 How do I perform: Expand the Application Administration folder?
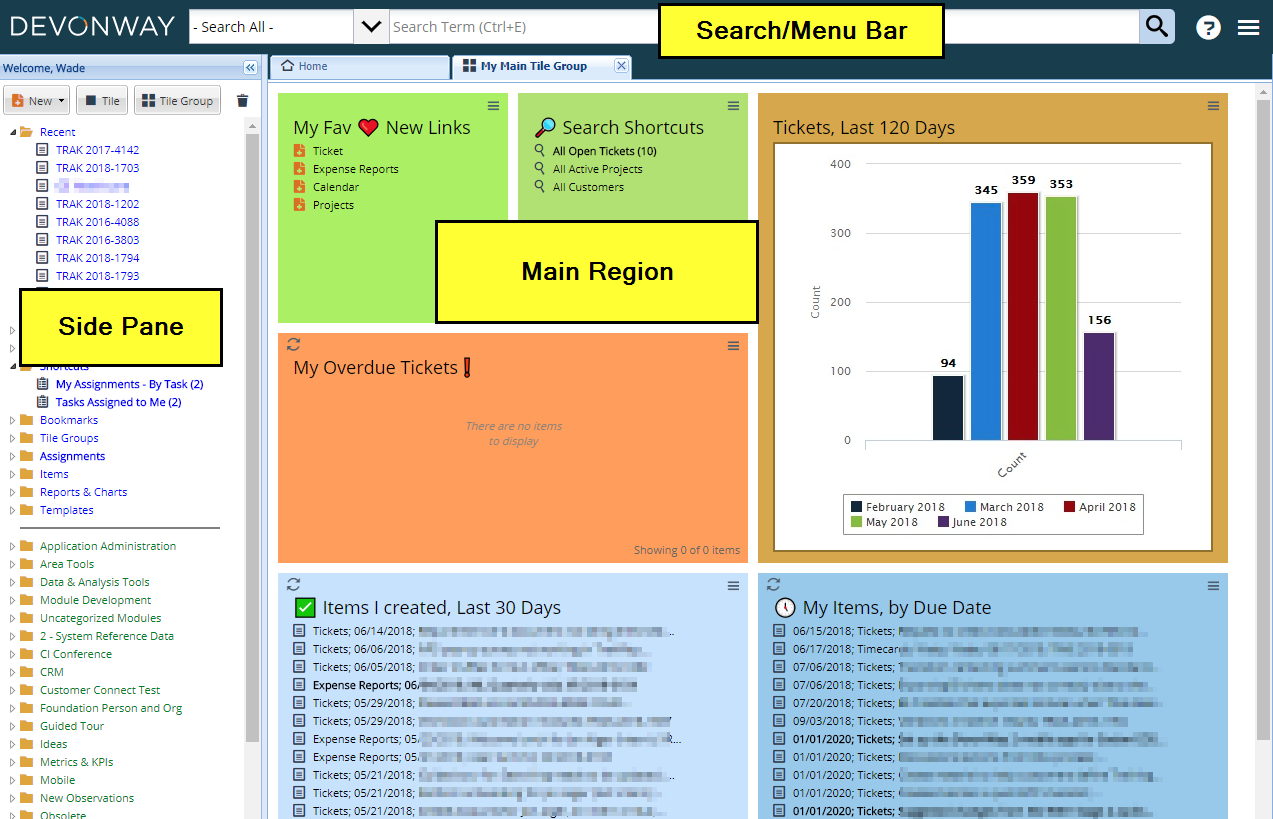[x=13, y=546]
